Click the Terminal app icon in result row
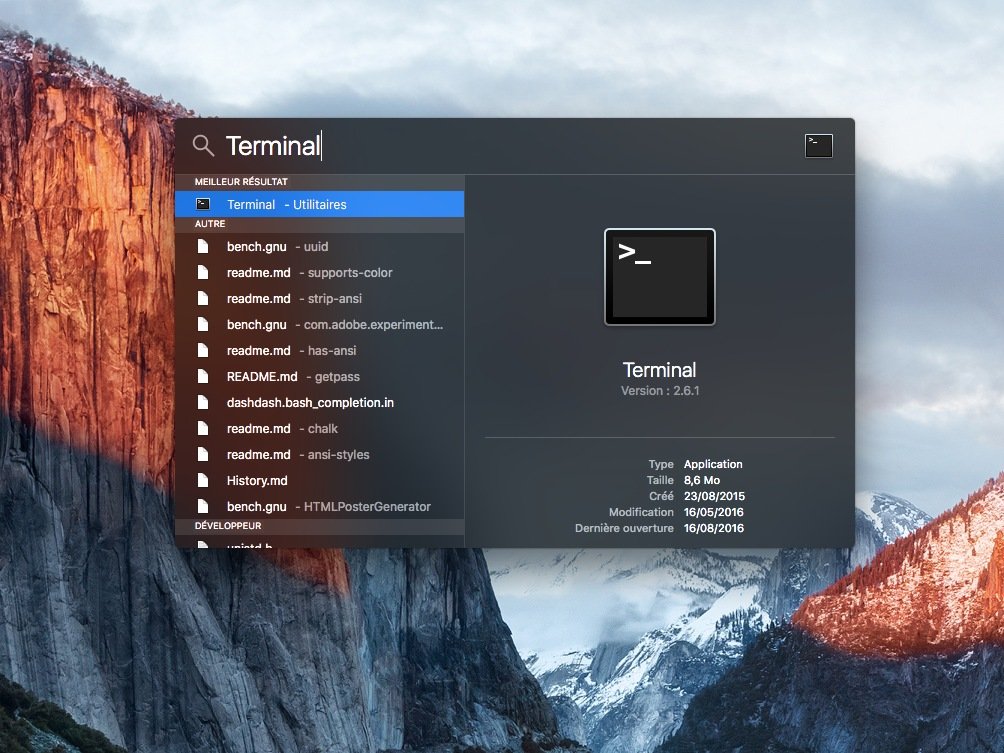This screenshot has height=753, width=1004. [x=203, y=204]
